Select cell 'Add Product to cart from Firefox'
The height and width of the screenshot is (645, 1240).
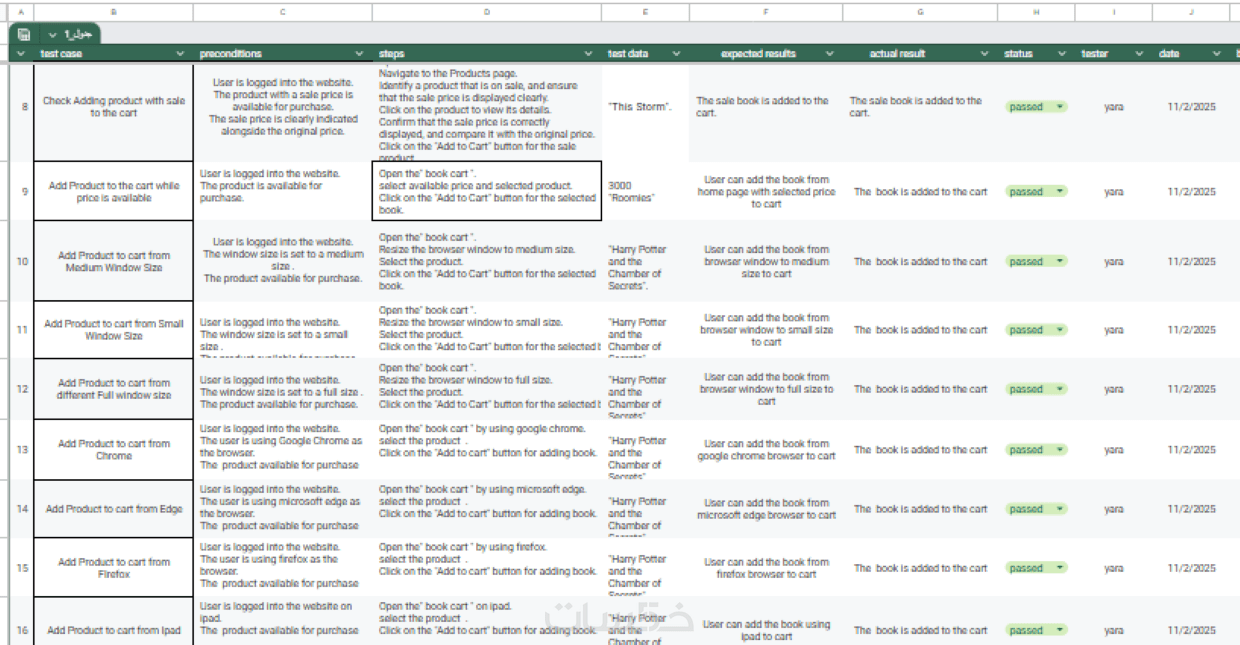113,568
